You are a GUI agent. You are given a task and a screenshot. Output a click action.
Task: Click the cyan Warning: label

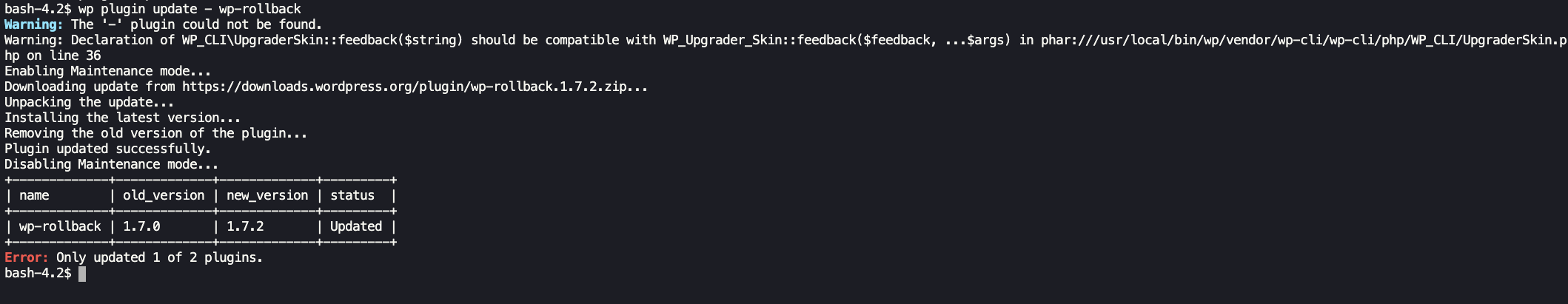[x=34, y=24]
